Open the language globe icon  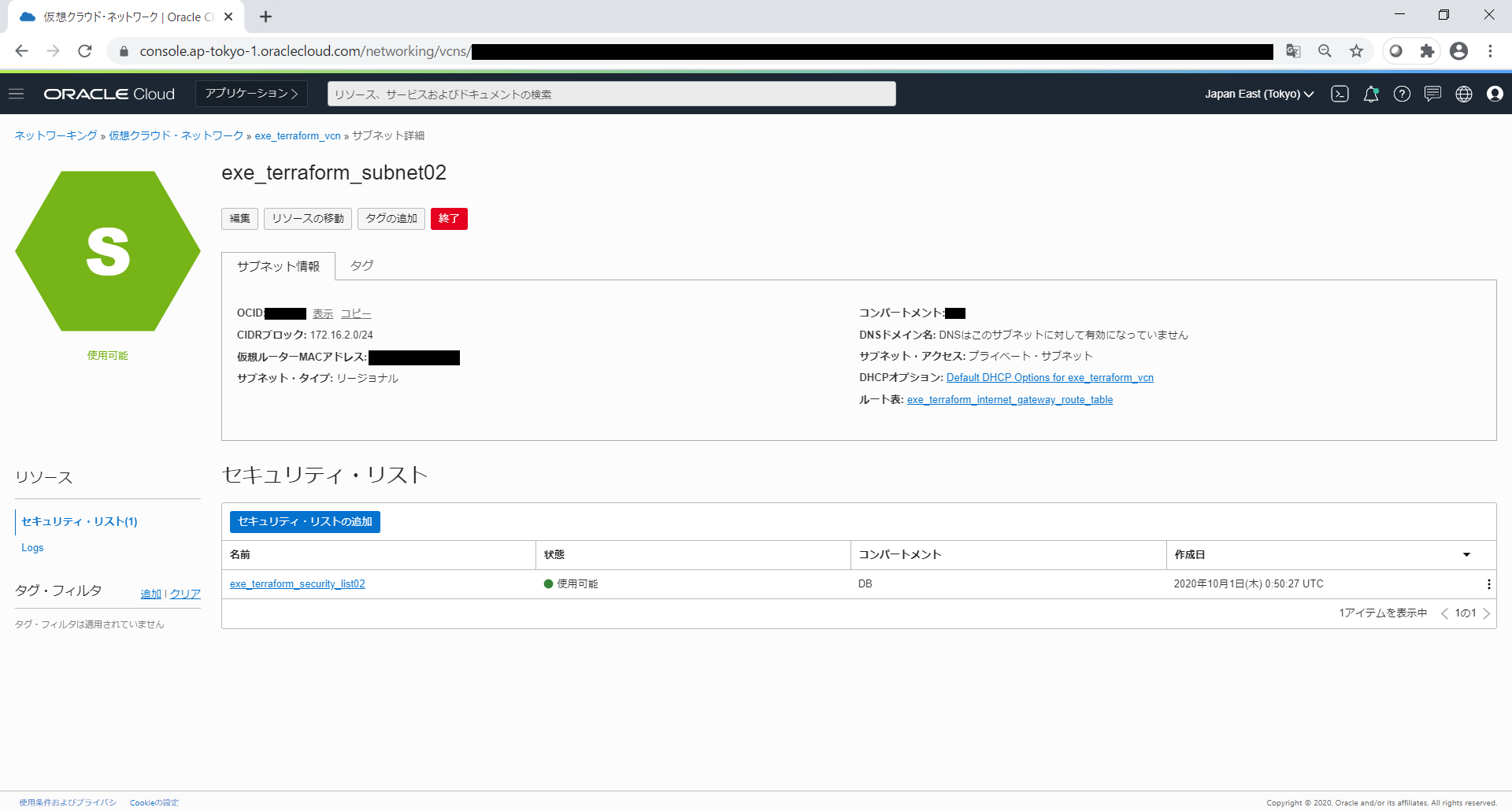(x=1464, y=94)
